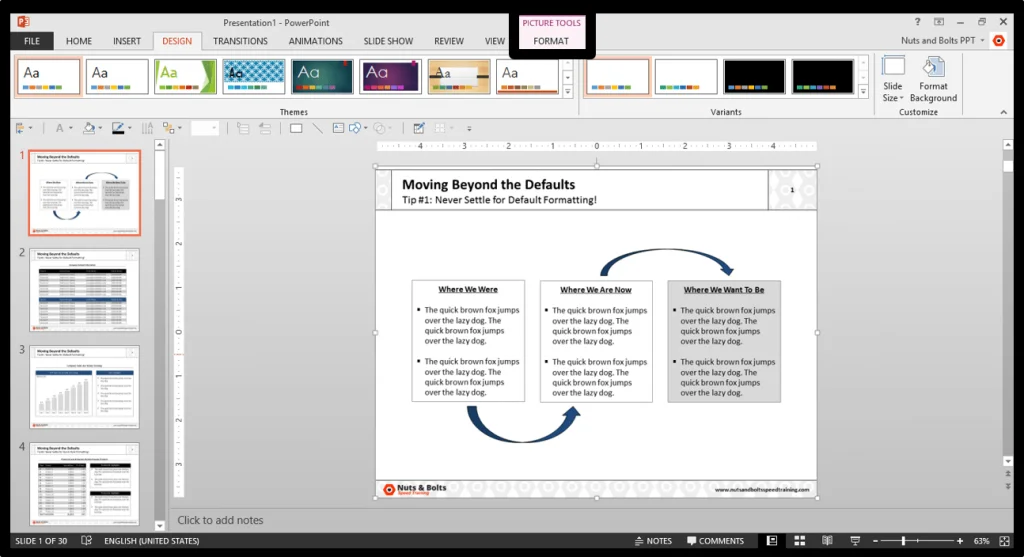The width and height of the screenshot is (1024, 557).
Task: Click the text spacing icon in quick toolbar
Action: point(148,128)
